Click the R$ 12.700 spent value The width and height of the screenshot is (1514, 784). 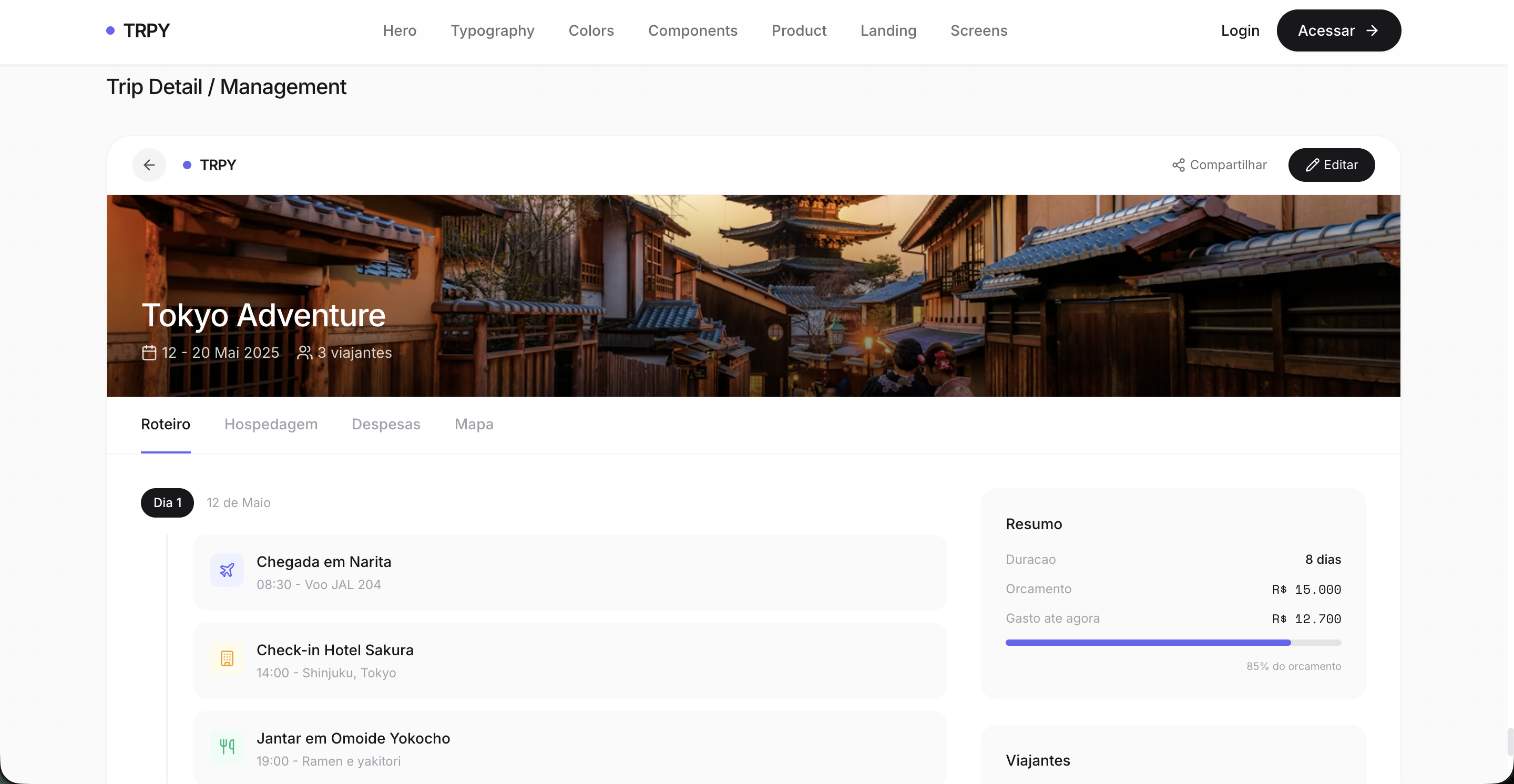click(x=1306, y=618)
